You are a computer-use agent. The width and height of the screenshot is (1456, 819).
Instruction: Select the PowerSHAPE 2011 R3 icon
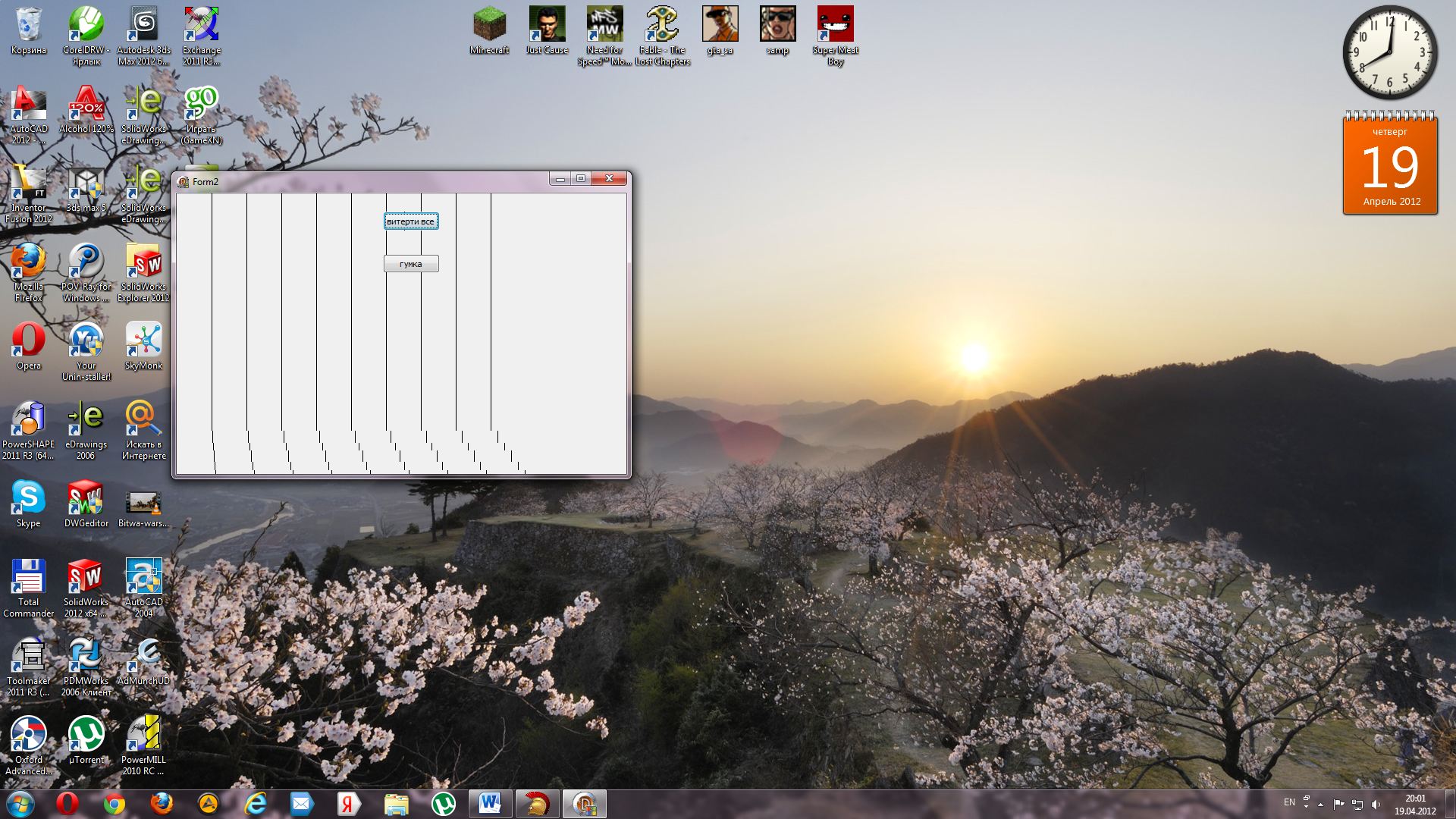pos(29,430)
